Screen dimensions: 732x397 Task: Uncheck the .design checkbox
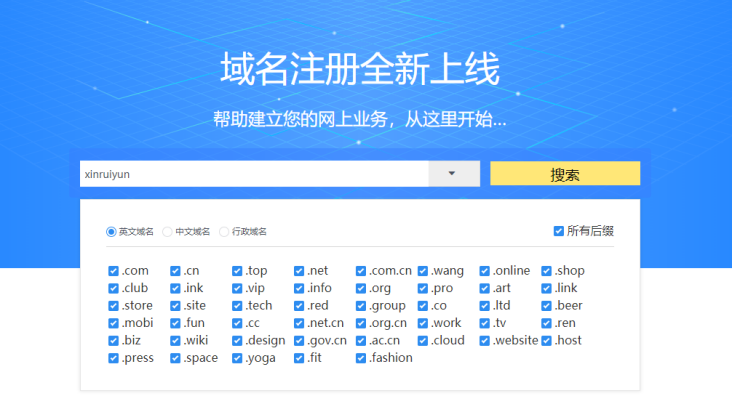point(237,340)
